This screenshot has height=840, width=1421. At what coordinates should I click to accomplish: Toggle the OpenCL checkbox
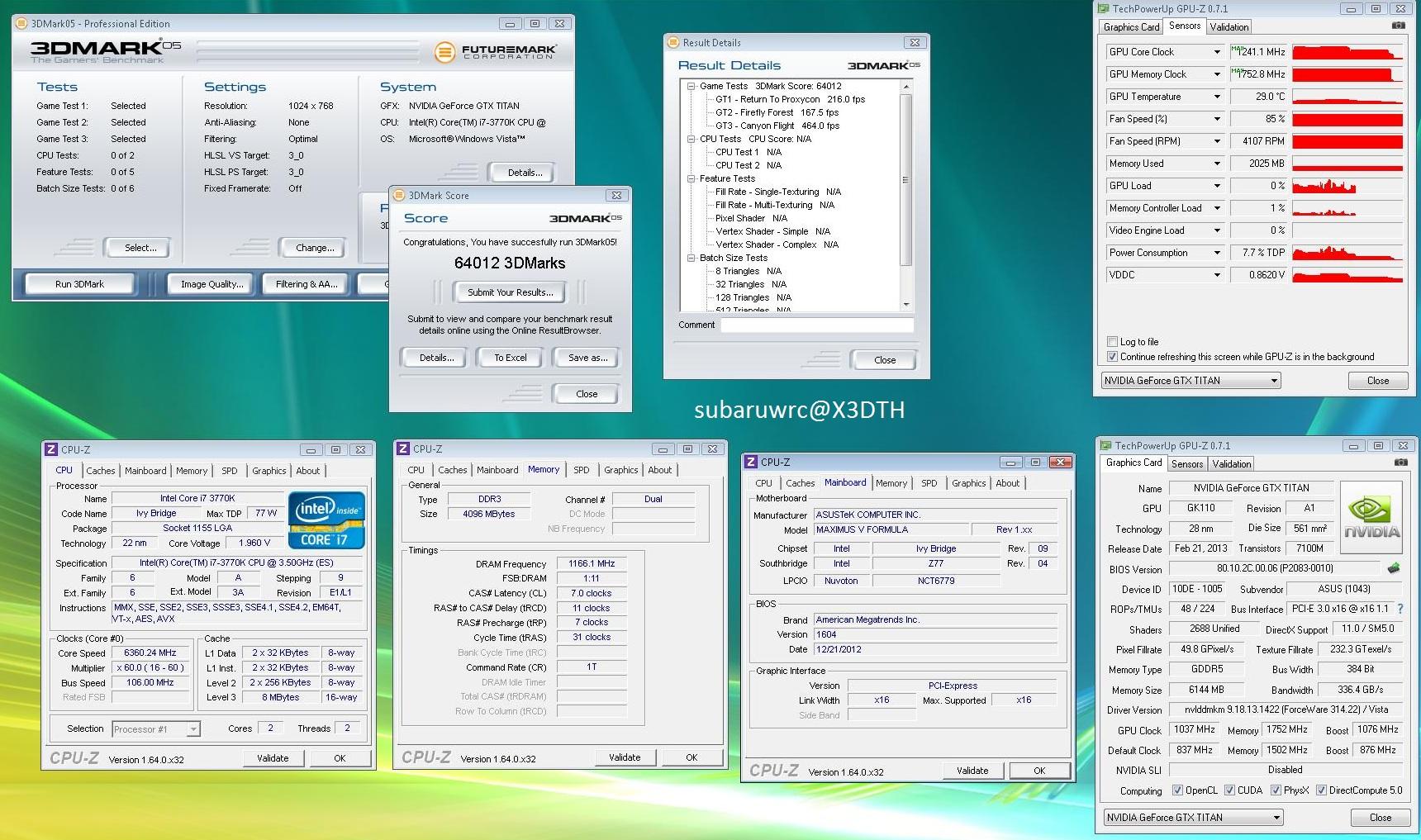[x=1177, y=790]
